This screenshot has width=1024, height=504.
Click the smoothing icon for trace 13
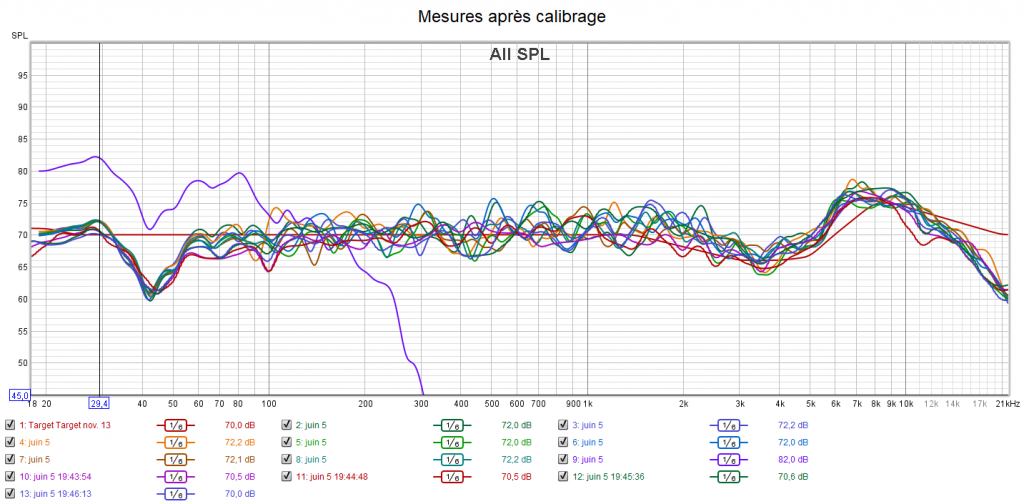point(175,494)
